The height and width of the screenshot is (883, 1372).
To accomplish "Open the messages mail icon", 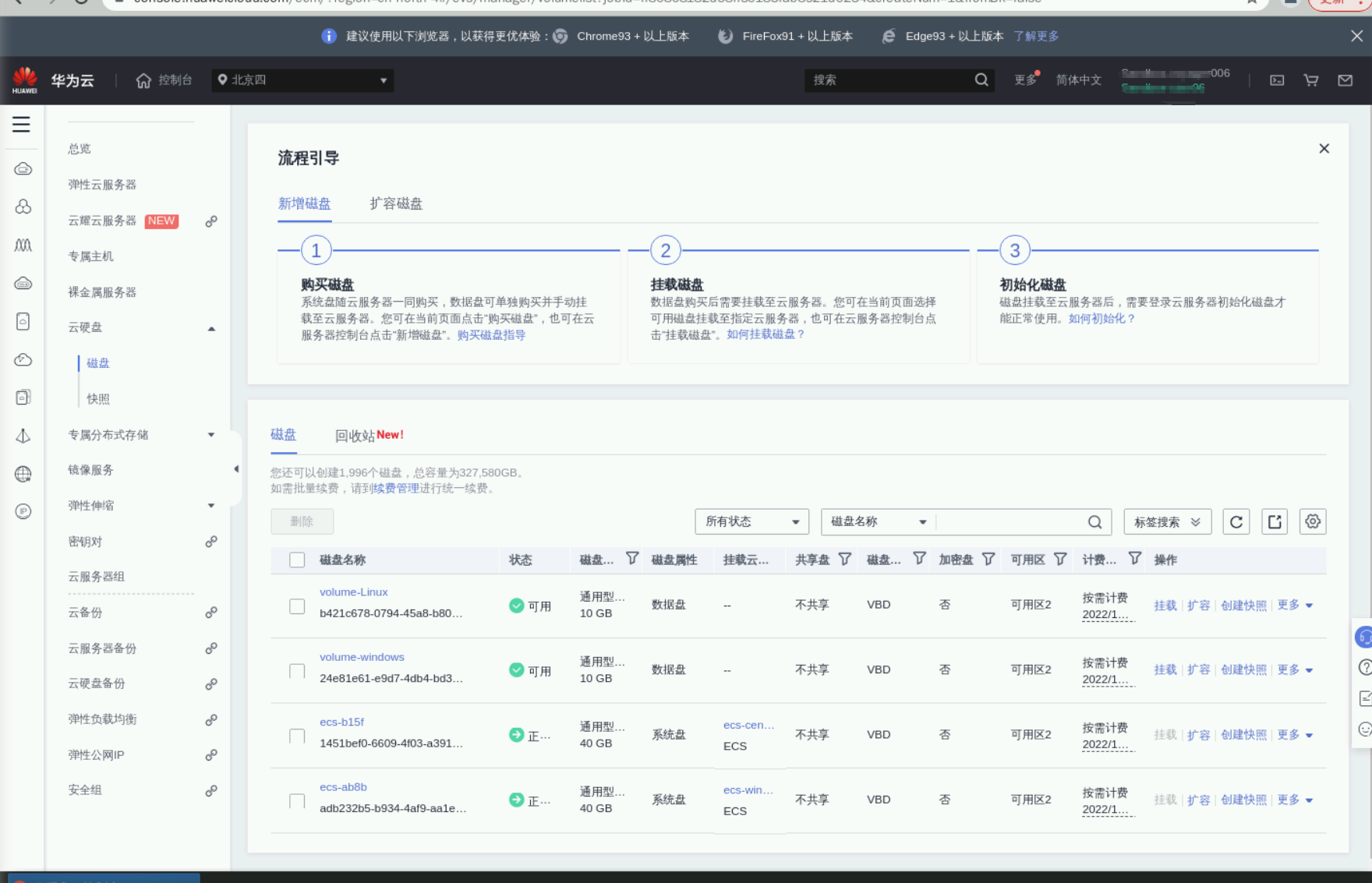I will click(1345, 80).
